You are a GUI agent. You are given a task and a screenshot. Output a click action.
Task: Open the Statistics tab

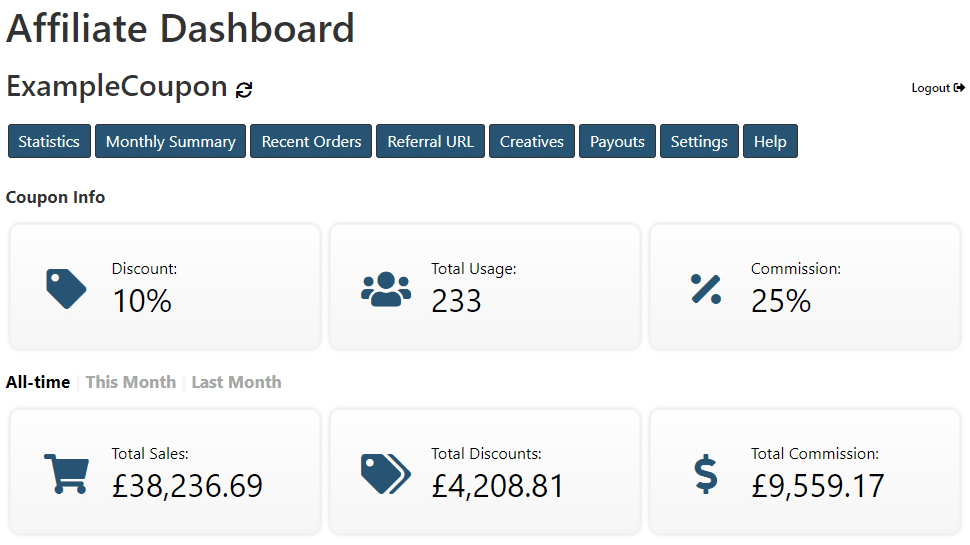(49, 141)
